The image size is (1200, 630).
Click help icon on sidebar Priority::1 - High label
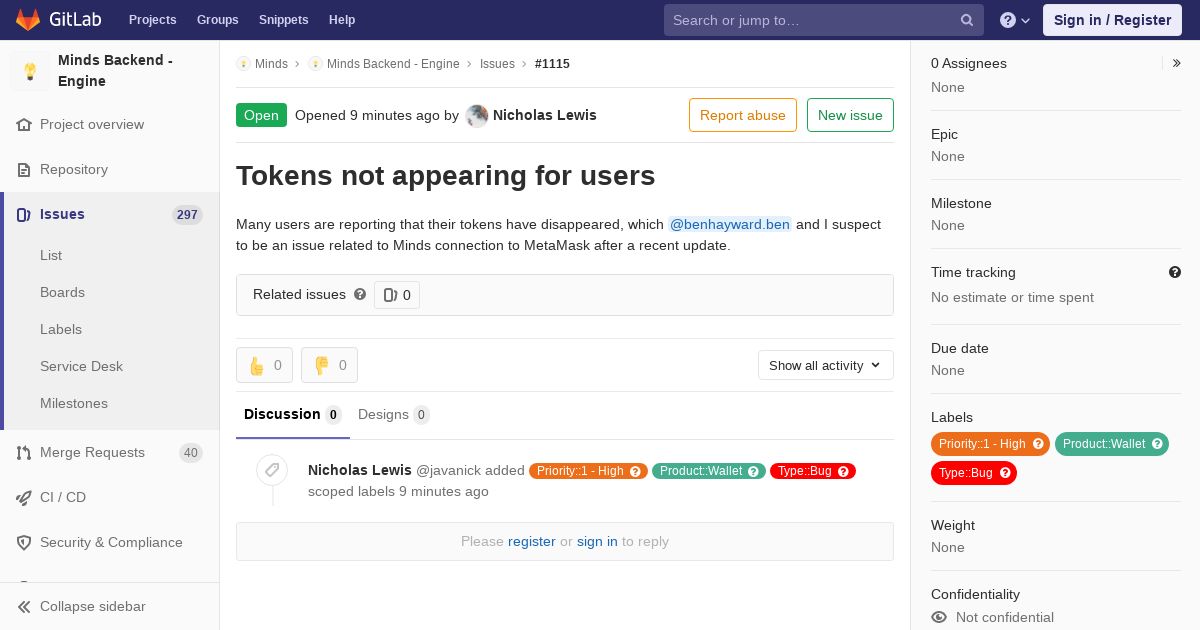pyautogui.click(x=1038, y=444)
